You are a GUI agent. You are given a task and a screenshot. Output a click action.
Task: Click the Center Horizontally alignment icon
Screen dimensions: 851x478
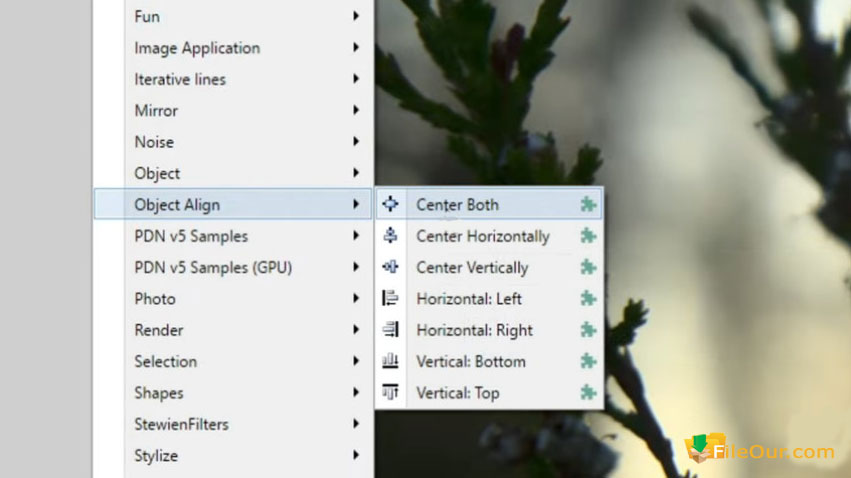[390, 235]
